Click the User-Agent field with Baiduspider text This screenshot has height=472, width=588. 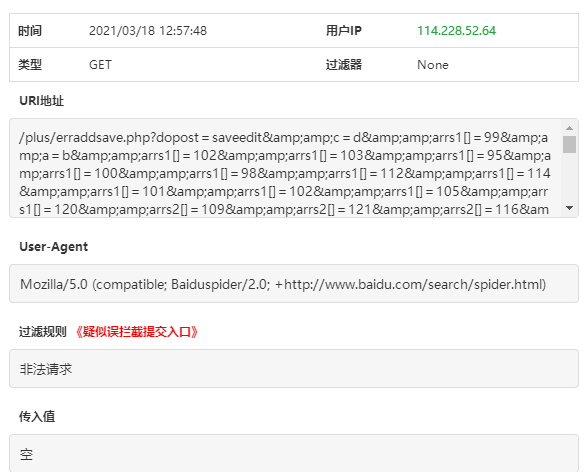point(294,283)
